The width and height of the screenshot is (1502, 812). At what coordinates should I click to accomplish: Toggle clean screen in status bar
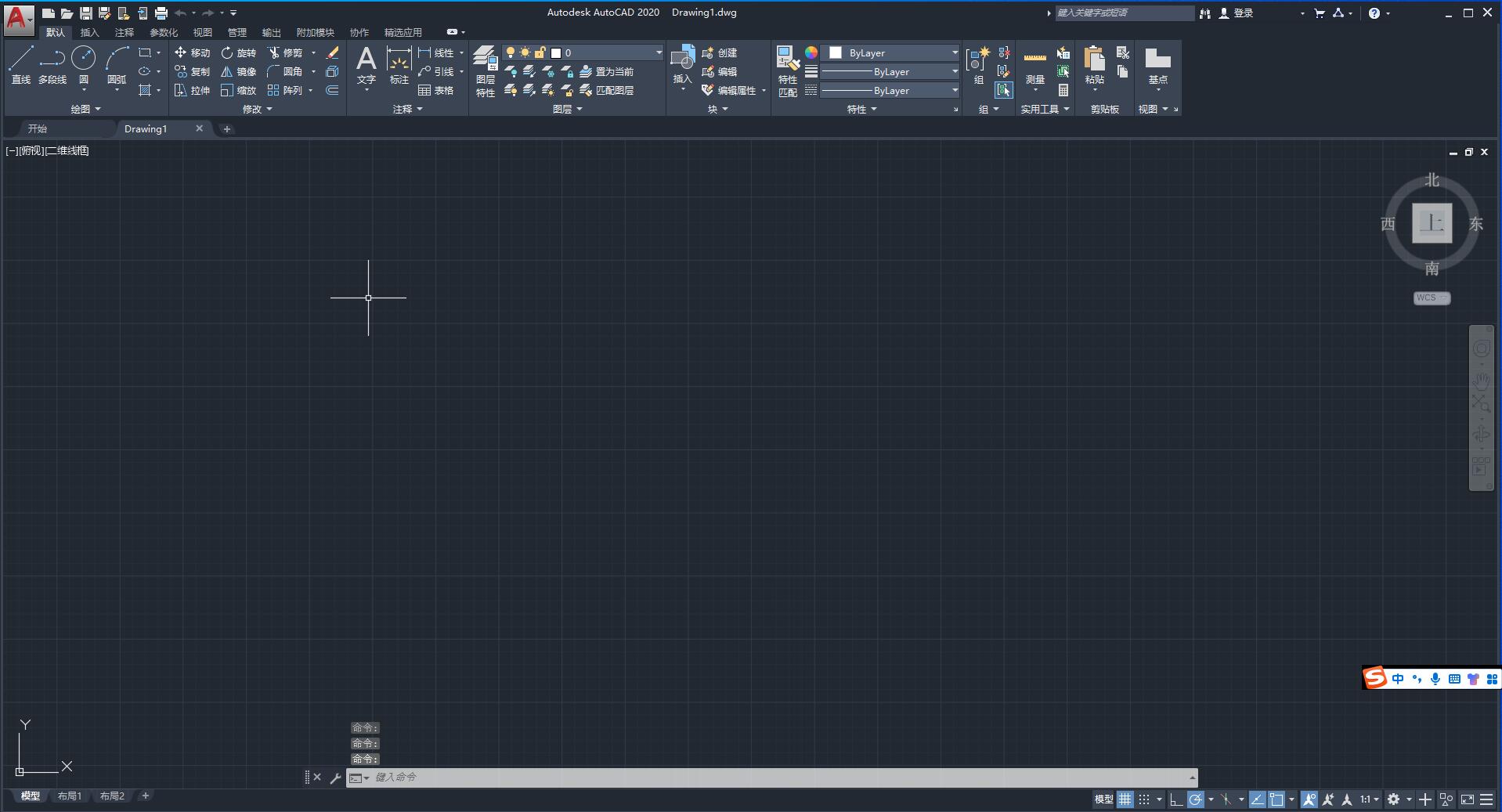(1467, 799)
